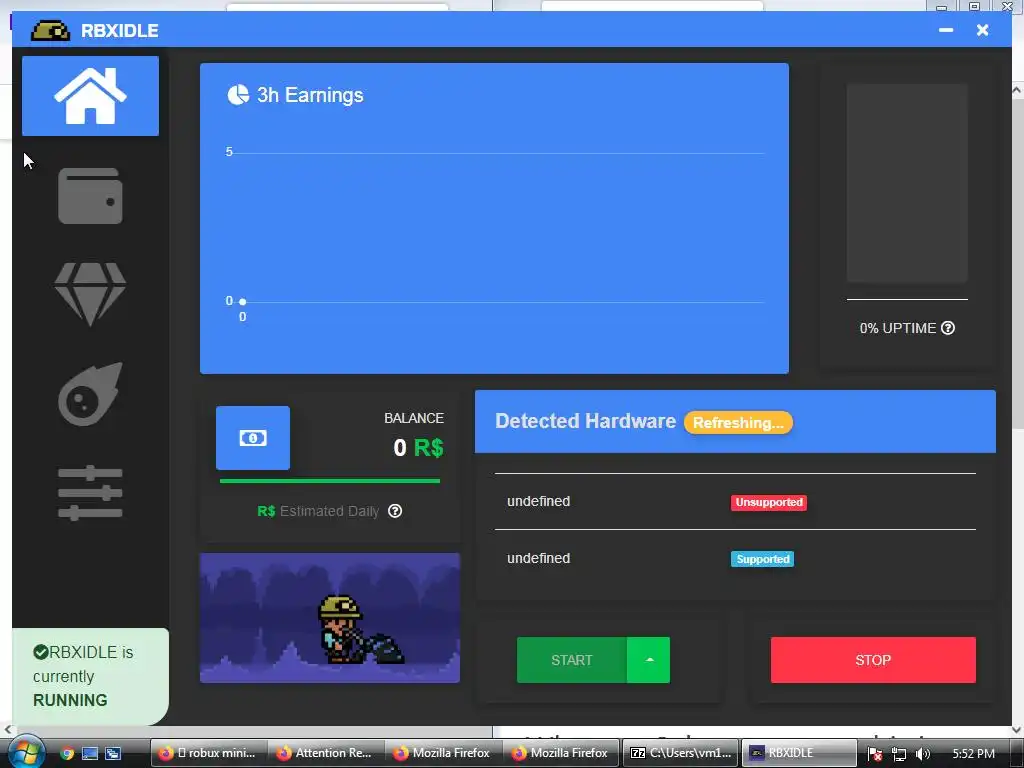The image size is (1024, 768).
Task: Click the 0 R$ balance value
Action: (x=418, y=447)
